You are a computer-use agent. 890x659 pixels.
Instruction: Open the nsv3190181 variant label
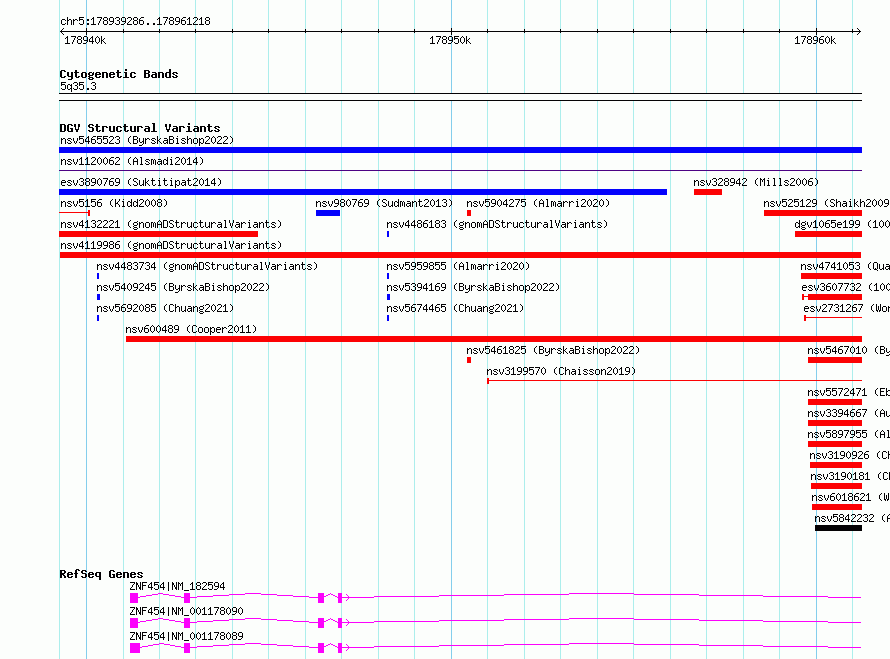(850, 476)
